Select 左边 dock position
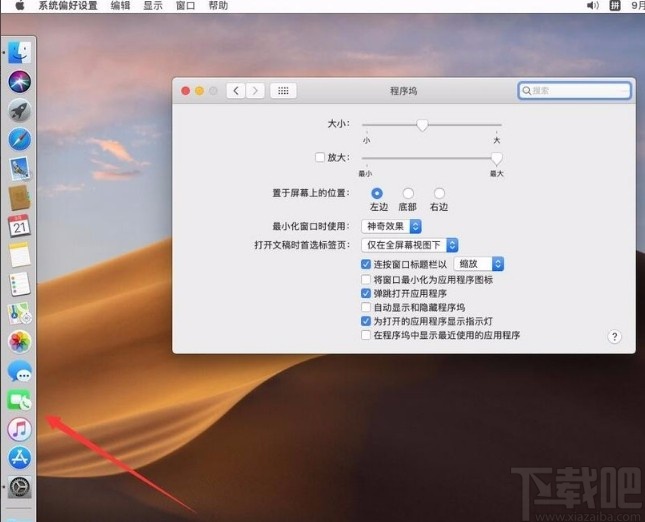 [376, 193]
